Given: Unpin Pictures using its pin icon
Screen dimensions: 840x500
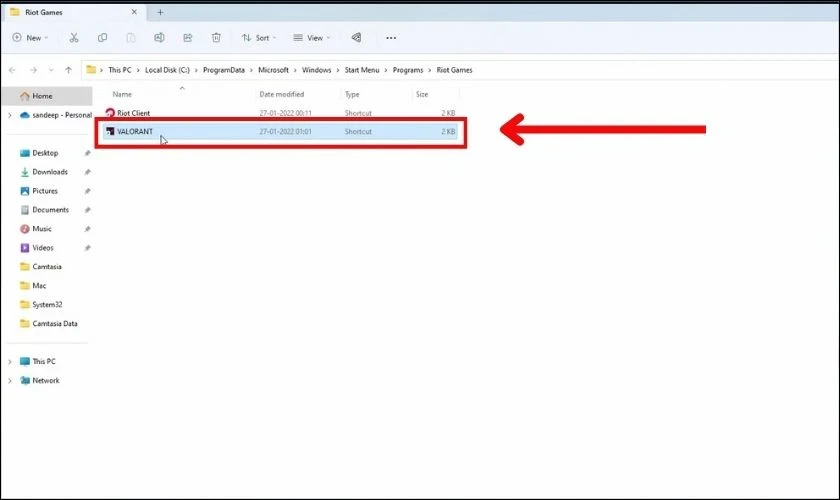Looking at the screenshot, I should tap(87, 191).
